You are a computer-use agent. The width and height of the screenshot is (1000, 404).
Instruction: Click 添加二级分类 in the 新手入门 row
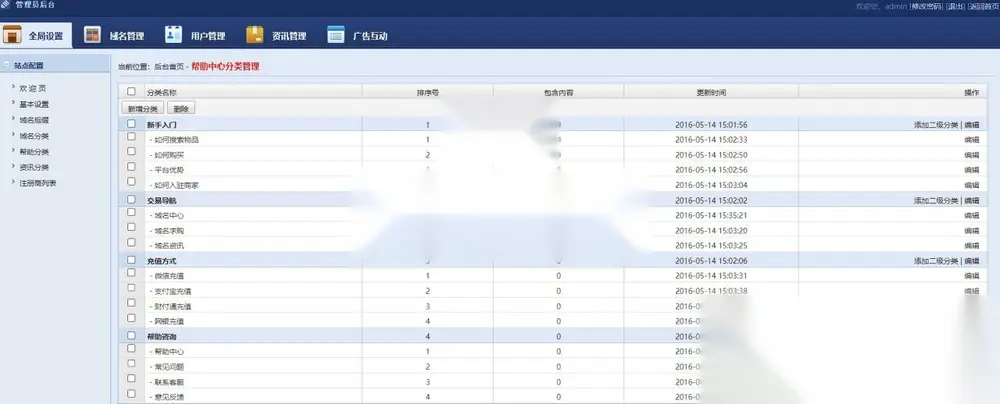click(936, 125)
